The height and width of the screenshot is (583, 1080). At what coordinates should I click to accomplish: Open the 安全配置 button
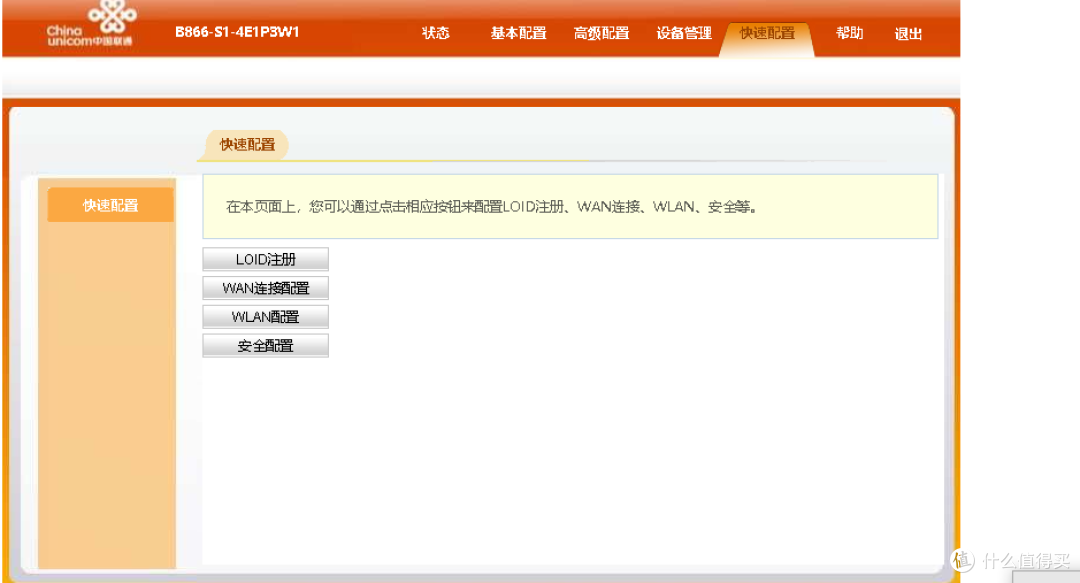(265, 346)
